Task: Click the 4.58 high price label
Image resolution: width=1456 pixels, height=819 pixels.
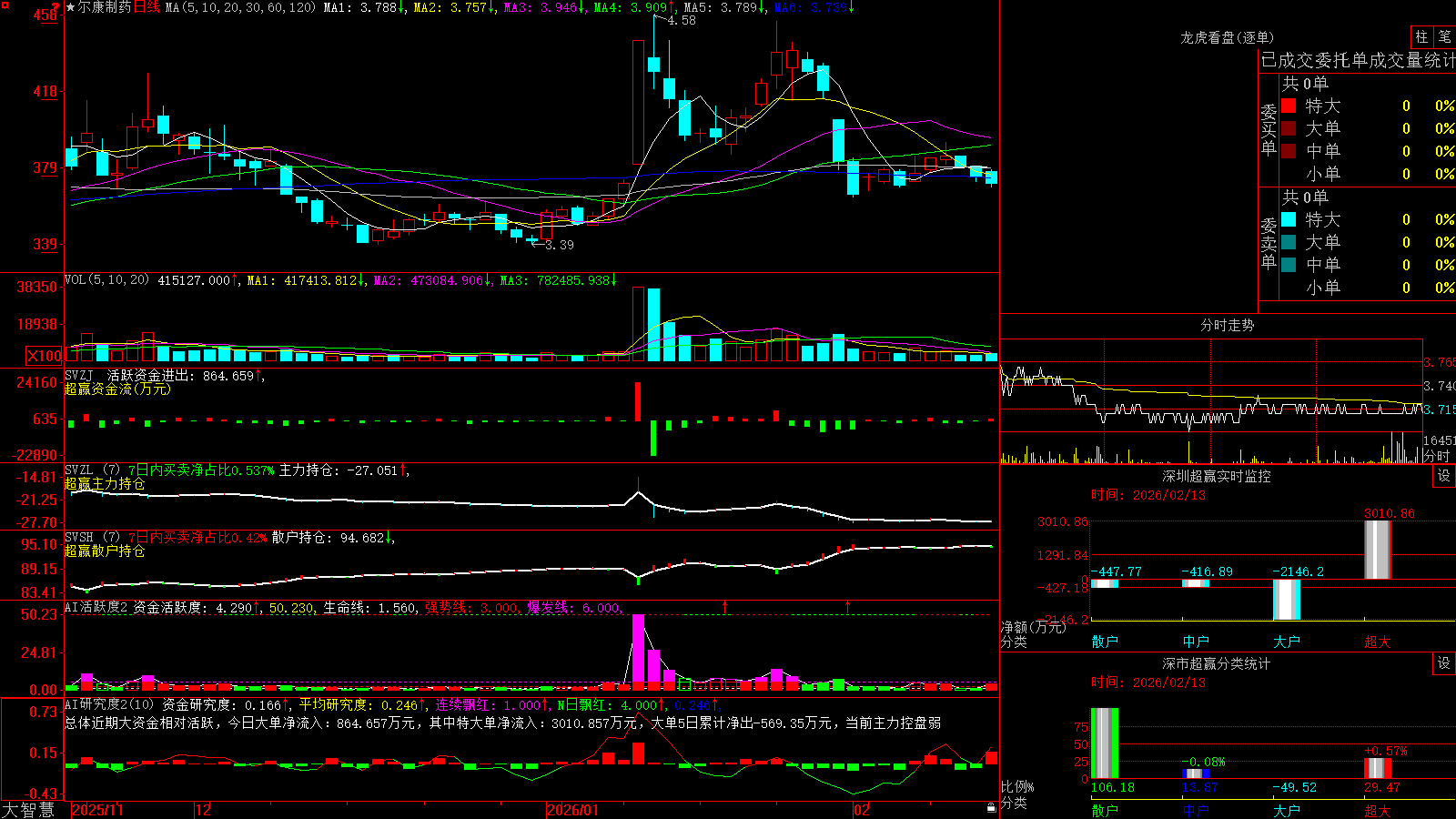Action: pos(682,20)
